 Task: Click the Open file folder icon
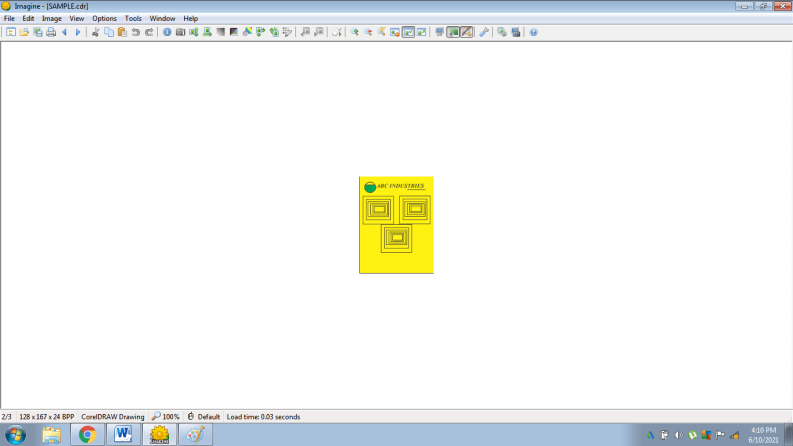pyautogui.click(x=24, y=32)
